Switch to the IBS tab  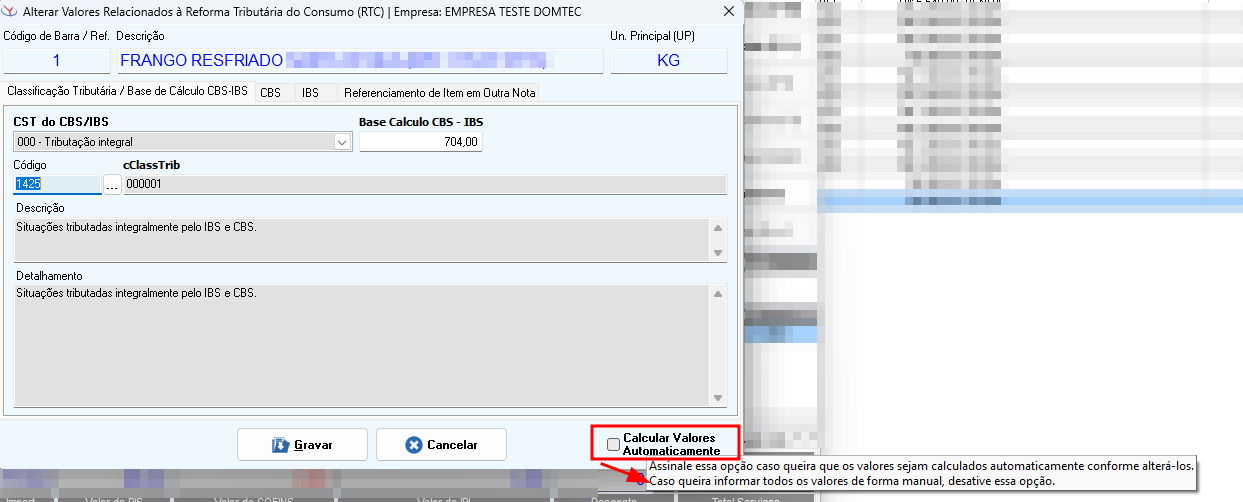[311, 93]
